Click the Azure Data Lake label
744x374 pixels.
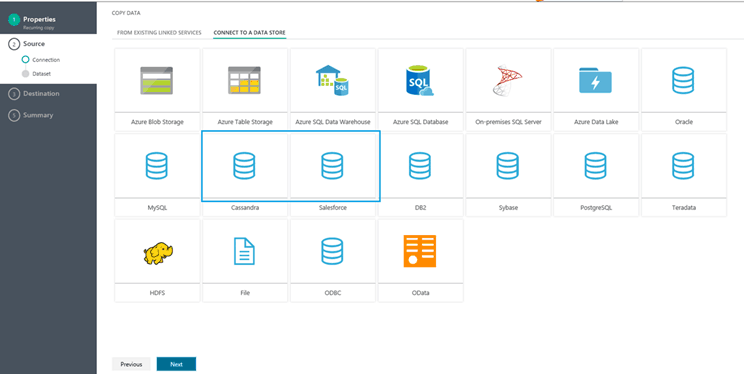point(596,122)
